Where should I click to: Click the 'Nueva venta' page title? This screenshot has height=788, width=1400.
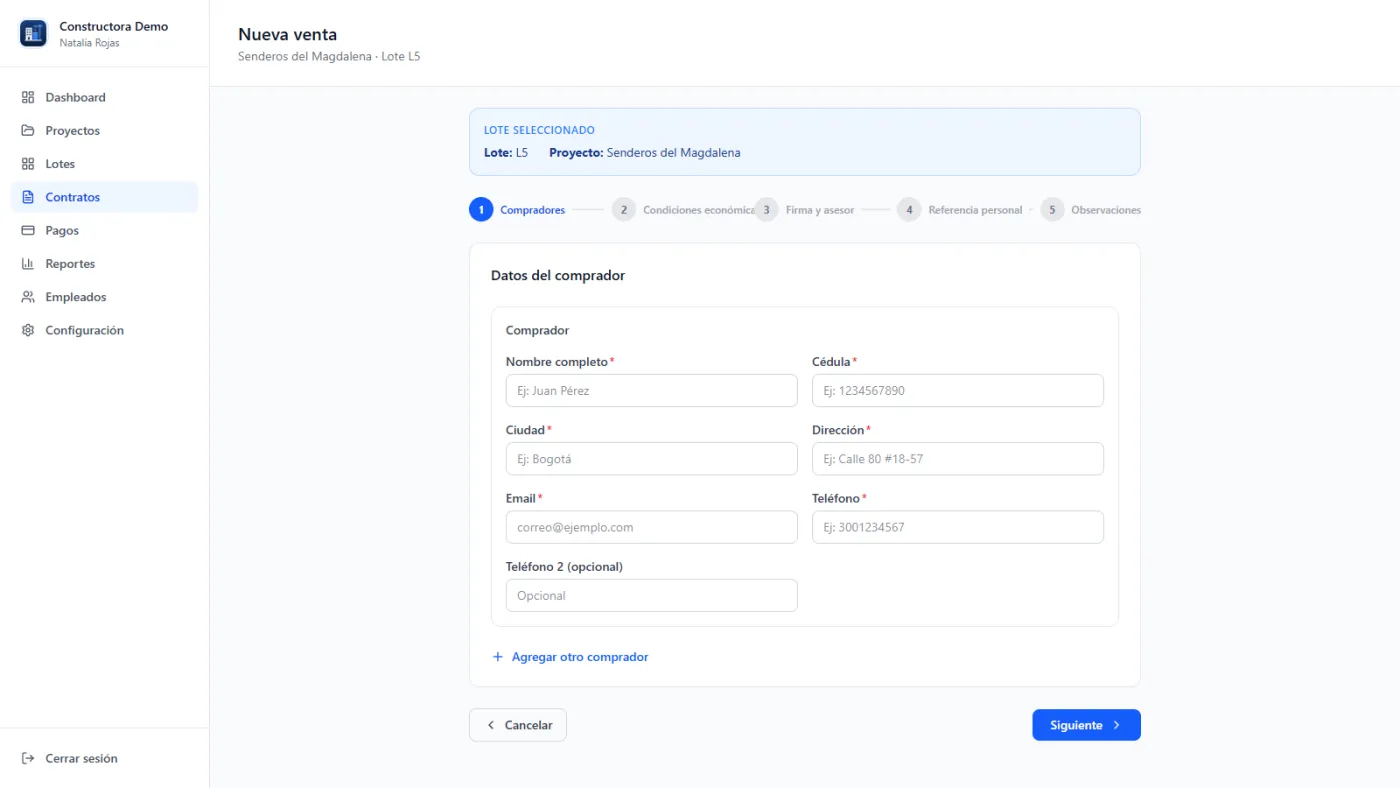[x=287, y=35]
